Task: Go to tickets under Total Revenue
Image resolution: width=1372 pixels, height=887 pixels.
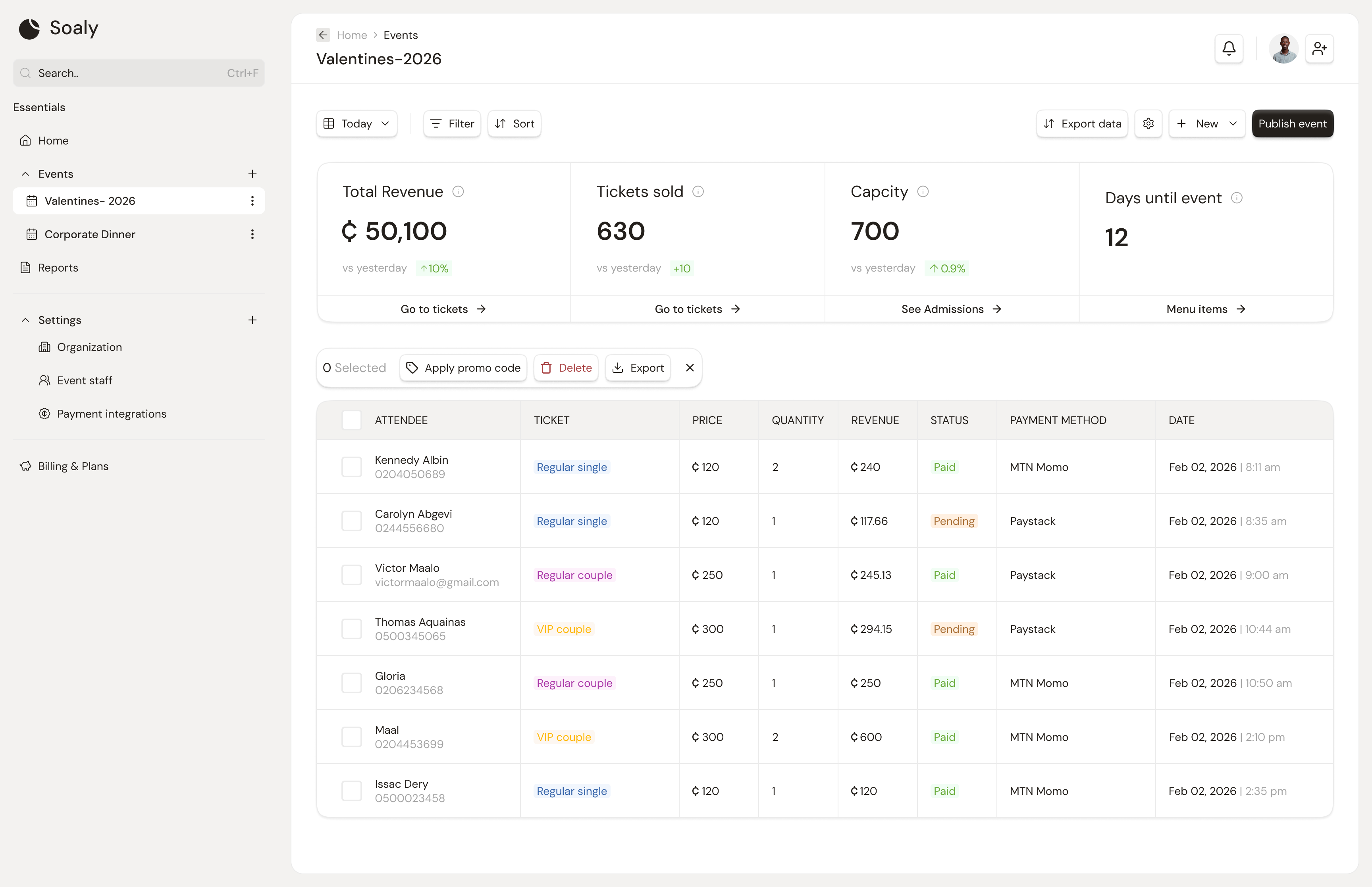Action: tap(443, 309)
